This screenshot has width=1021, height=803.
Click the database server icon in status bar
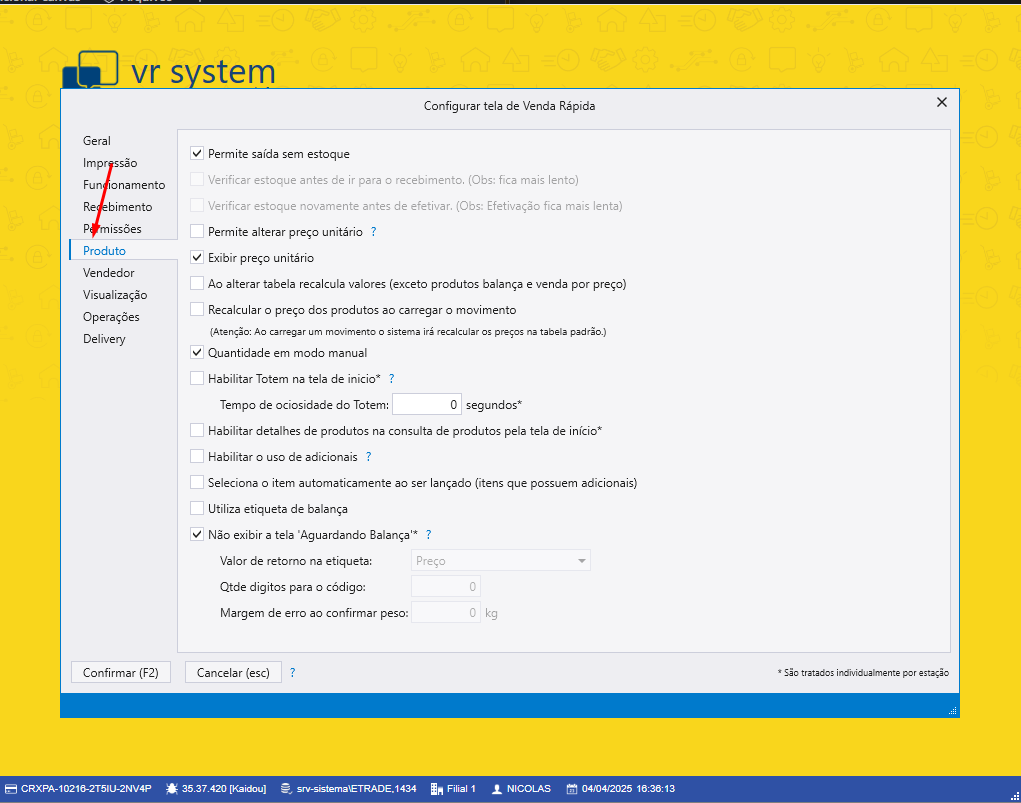[287, 789]
